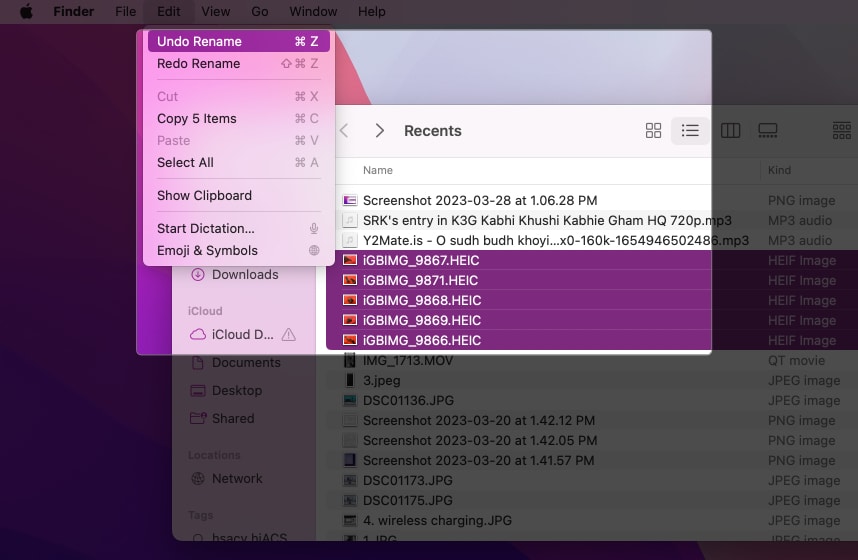Open the Apple menu

coord(26,11)
